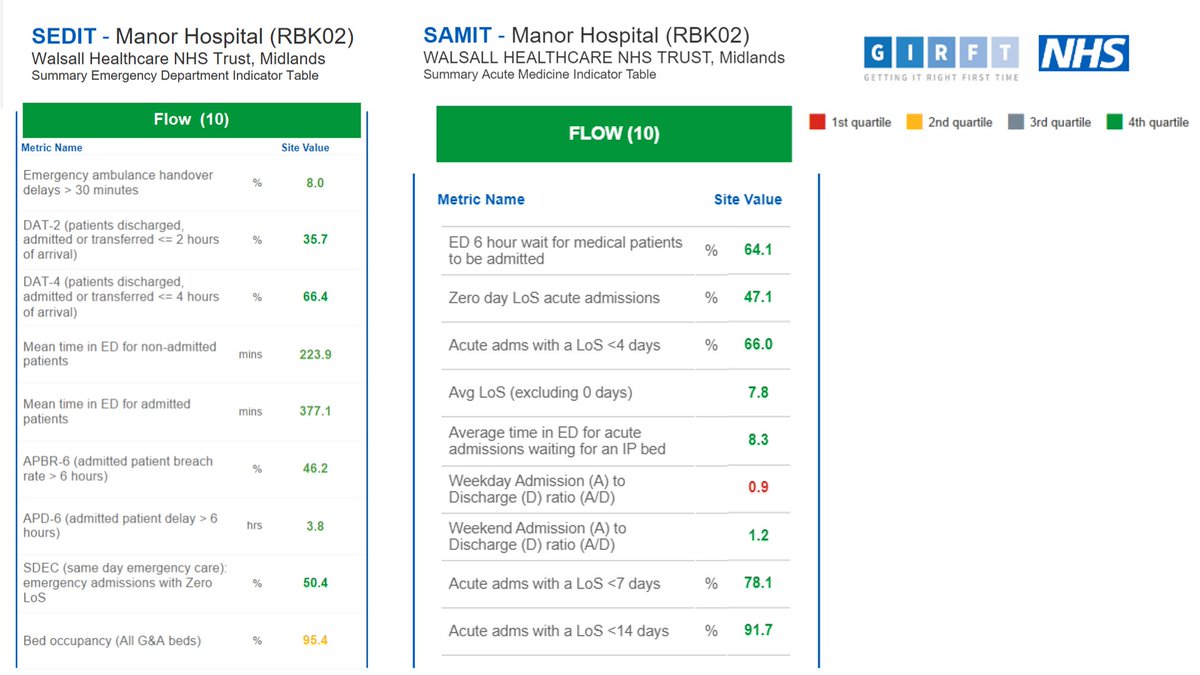The width and height of the screenshot is (1200, 675).
Task: Click the yellow 2nd quartile swatch
Action: click(x=914, y=122)
